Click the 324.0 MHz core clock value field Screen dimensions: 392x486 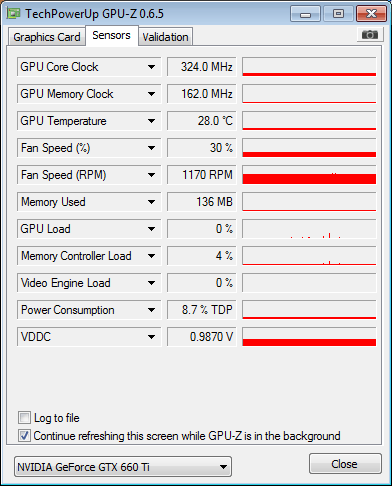tap(202, 67)
